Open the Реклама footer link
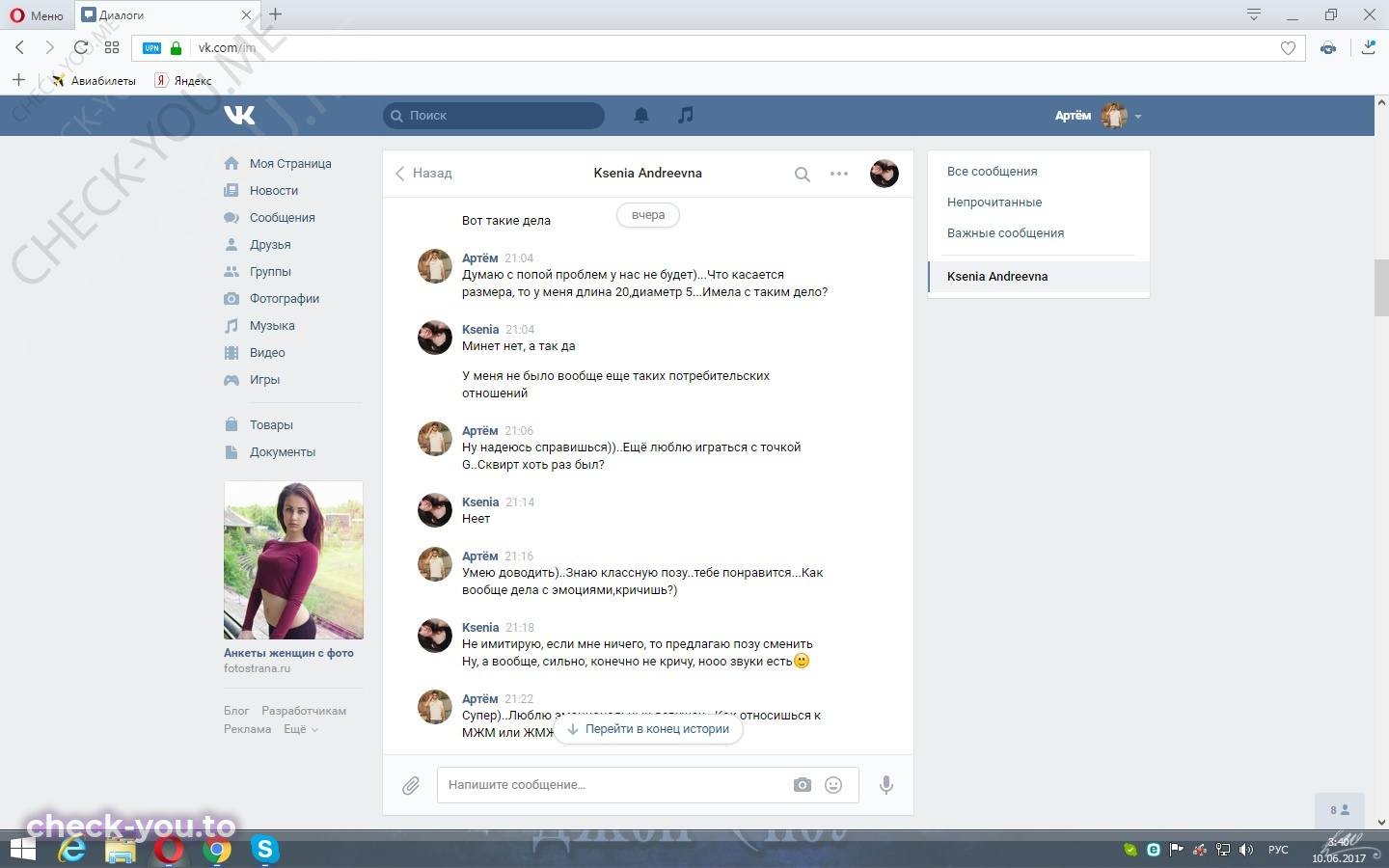Screen dimensions: 1389x868 click(x=247, y=729)
